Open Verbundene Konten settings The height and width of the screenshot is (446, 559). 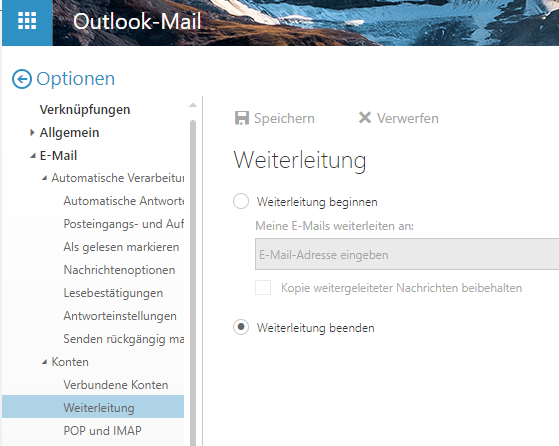tap(116, 385)
